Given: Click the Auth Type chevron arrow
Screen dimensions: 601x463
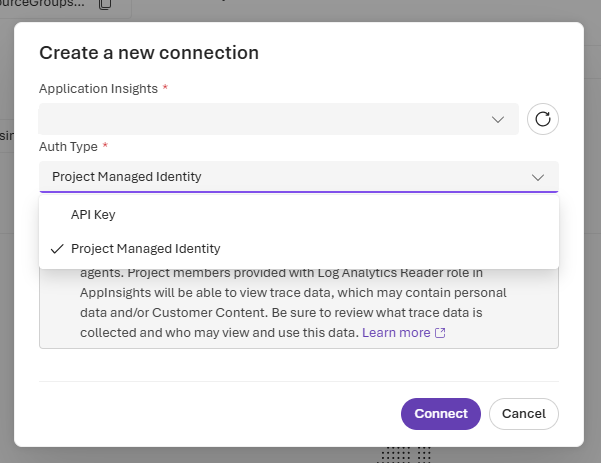Looking at the screenshot, I should (538, 177).
